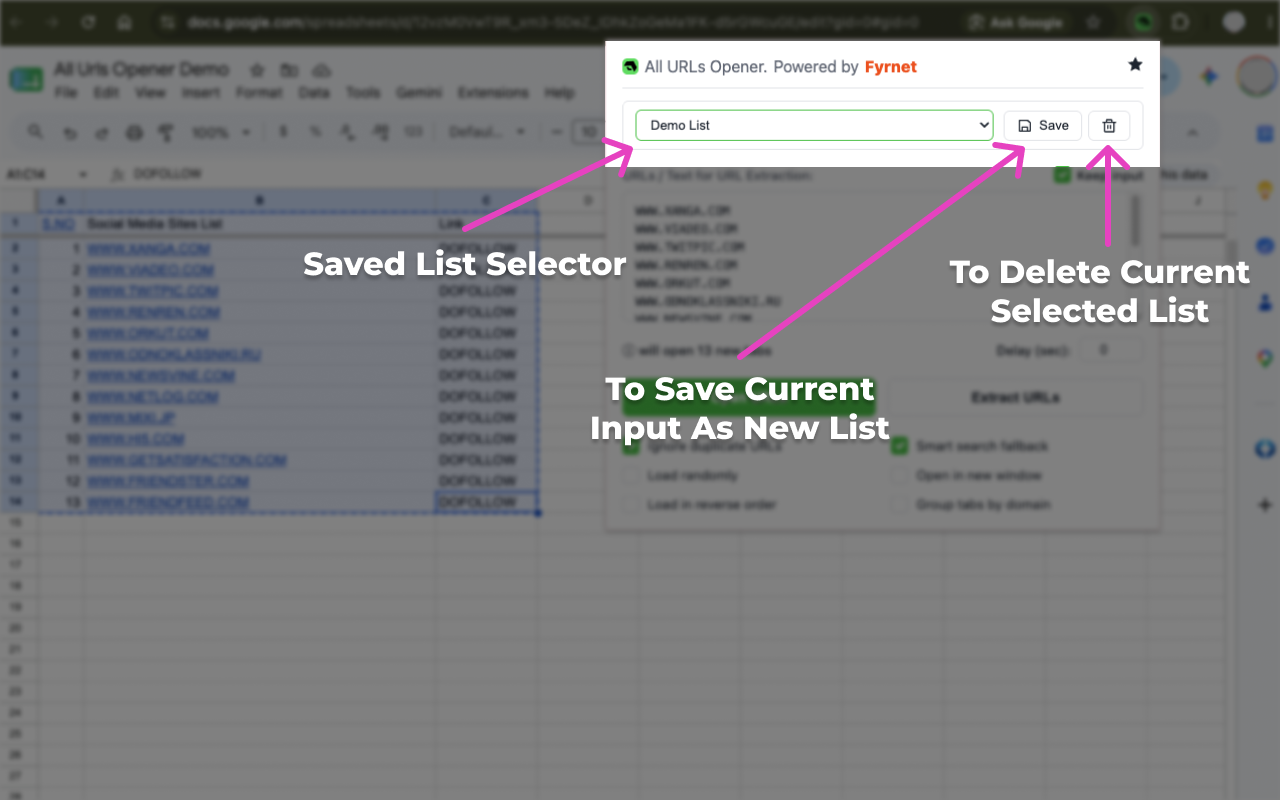Save current input as new list
Viewport: 1280px width, 800px height.
[x=1043, y=125]
